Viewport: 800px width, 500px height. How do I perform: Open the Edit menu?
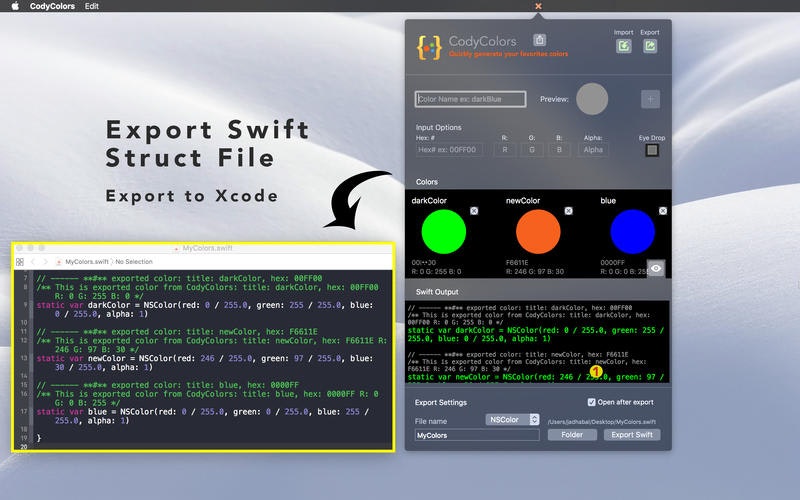(x=92, y=6)
